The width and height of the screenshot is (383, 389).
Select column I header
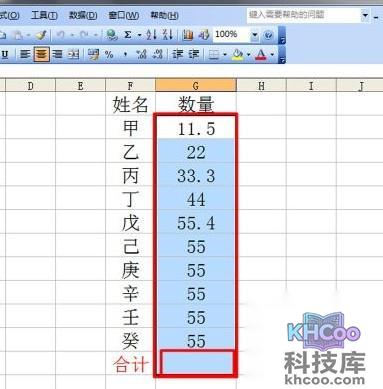[311, 86]
